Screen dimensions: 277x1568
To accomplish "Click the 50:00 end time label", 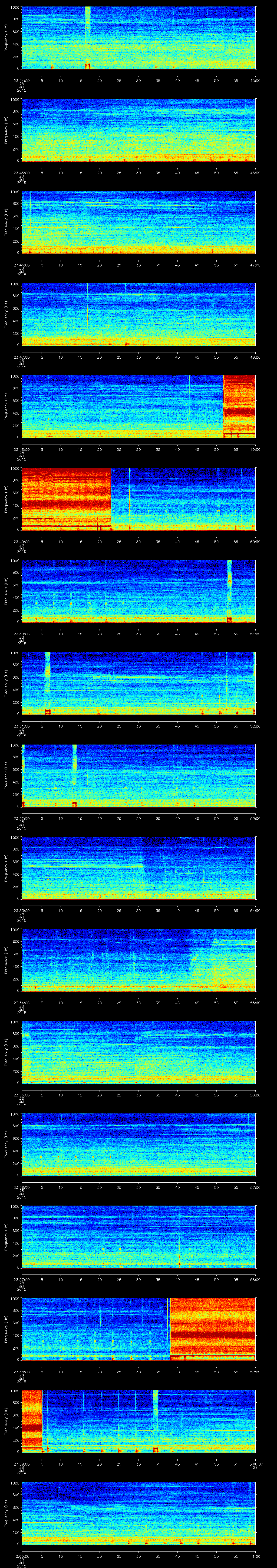I will point(255,542).
